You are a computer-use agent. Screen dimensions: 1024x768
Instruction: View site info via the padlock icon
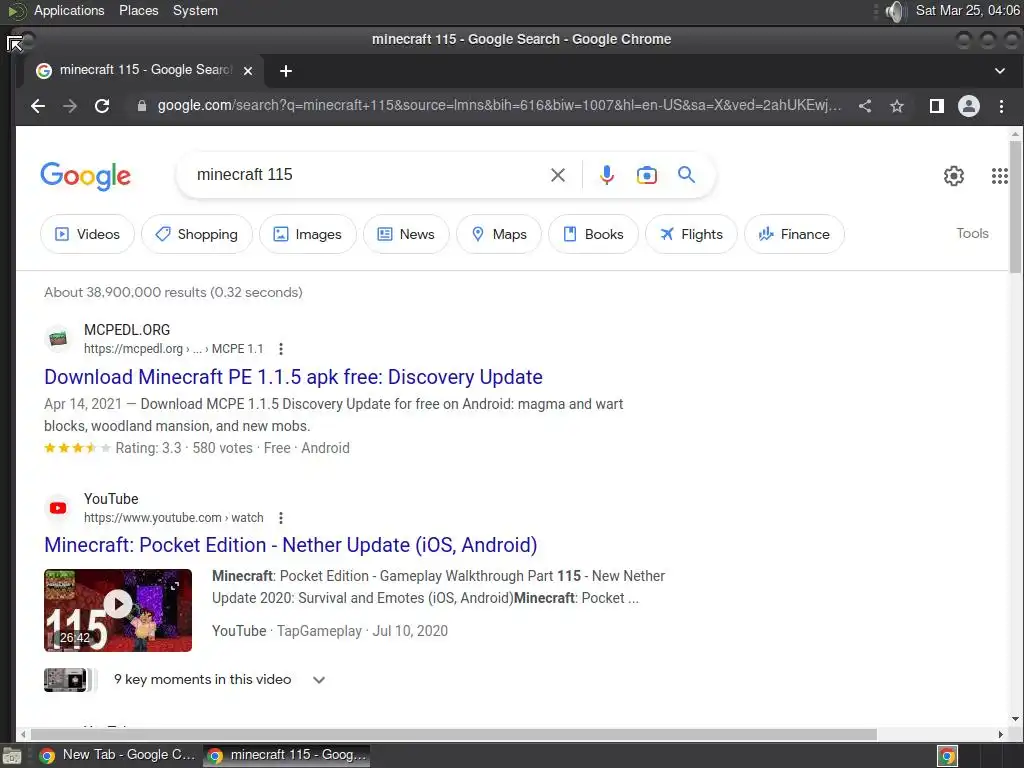[x=142, y=106]
